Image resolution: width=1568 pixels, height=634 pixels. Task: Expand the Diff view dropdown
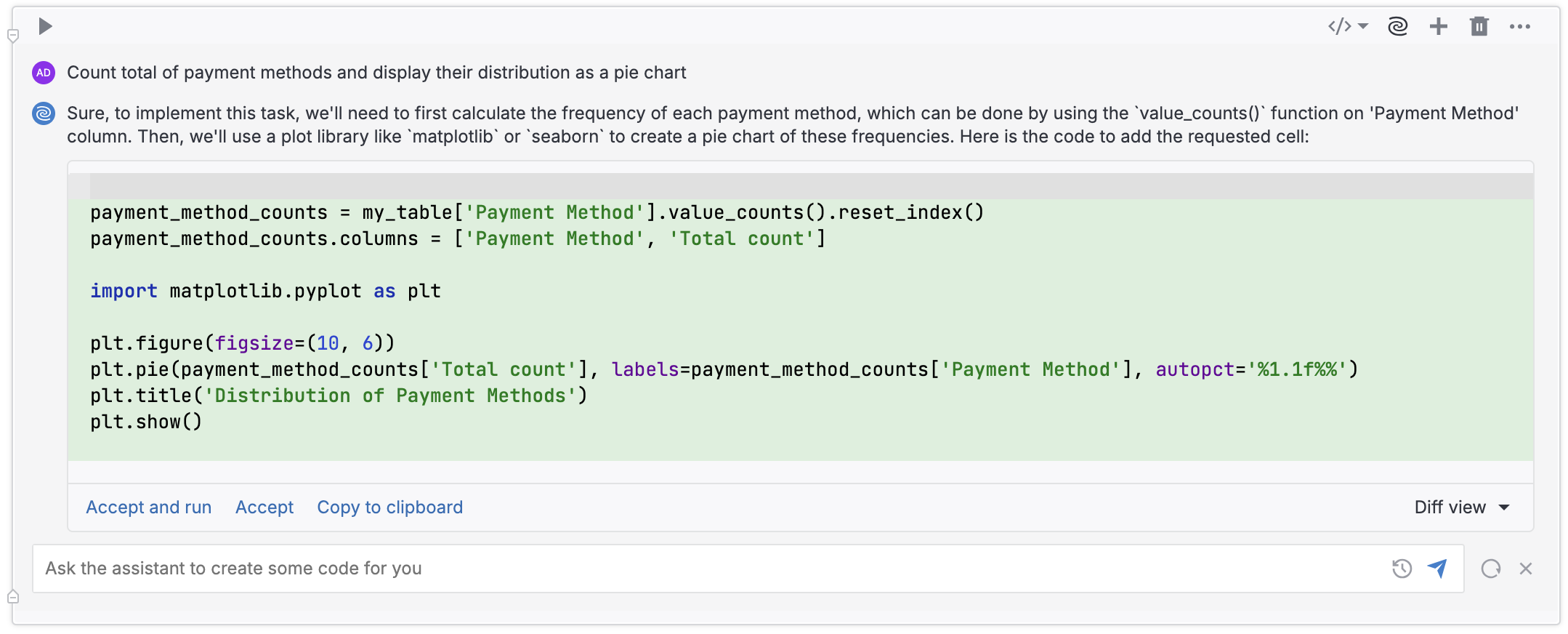(x=1462, y=507)
